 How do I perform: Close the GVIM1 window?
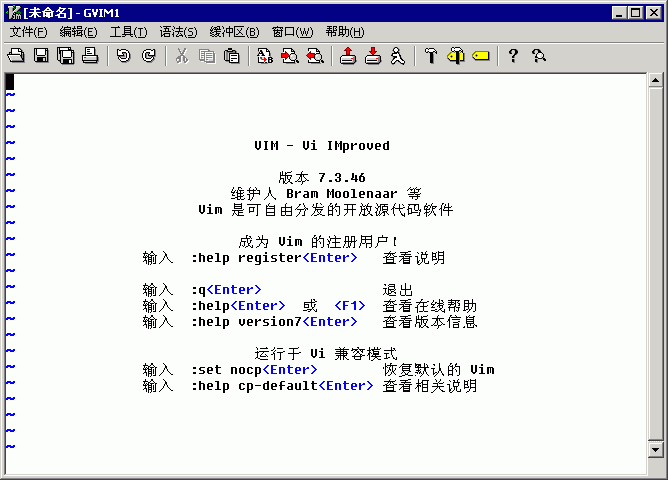pyautogui.click(x=654, y=13)
